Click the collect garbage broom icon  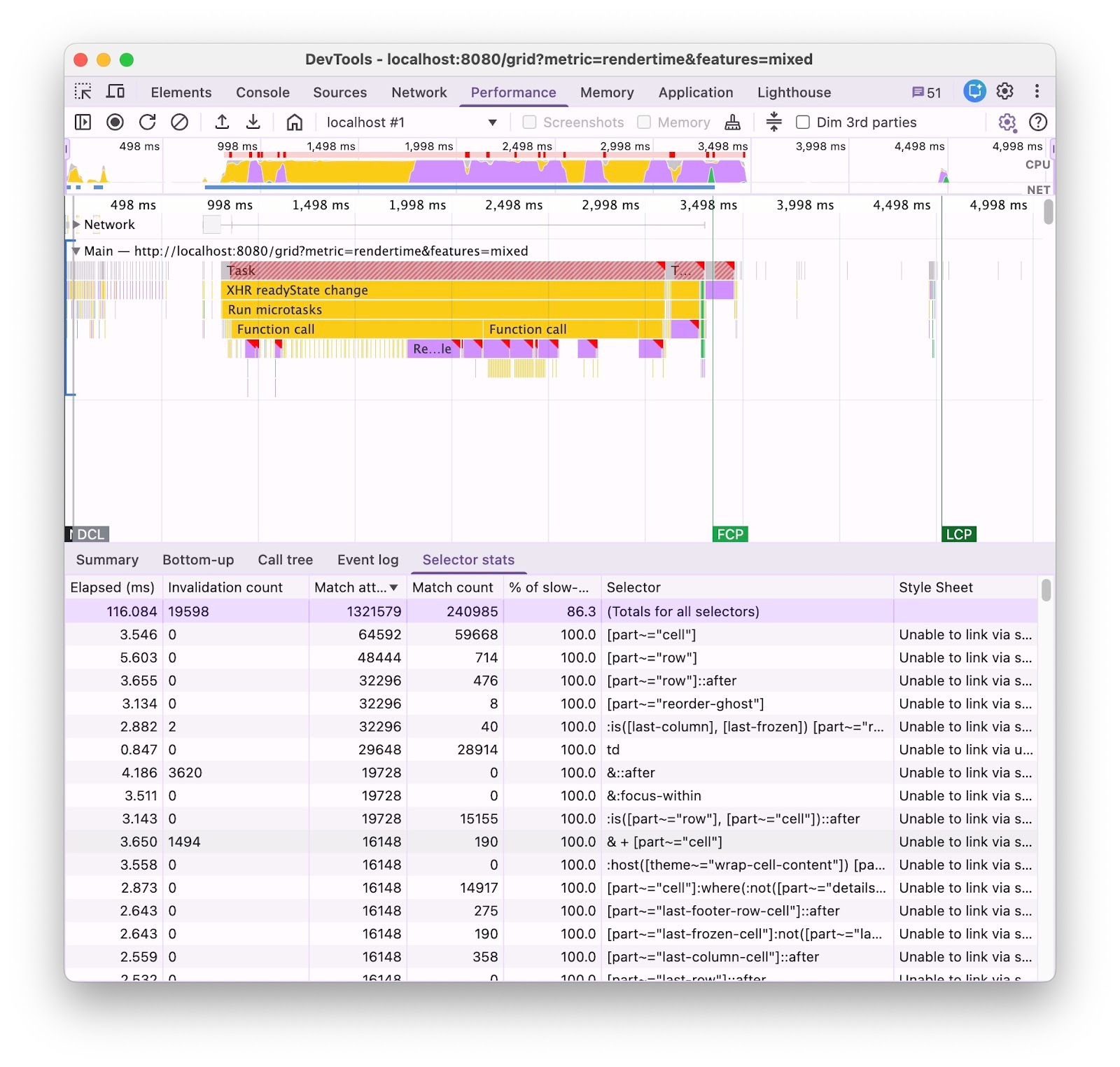pyautogui.click(x=732, y=123)
